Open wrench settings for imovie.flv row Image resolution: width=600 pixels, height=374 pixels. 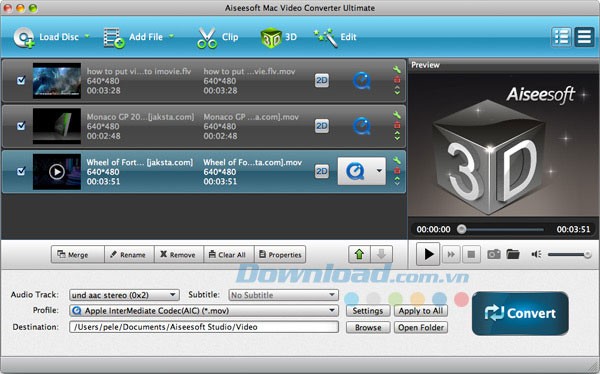point(397,70)
